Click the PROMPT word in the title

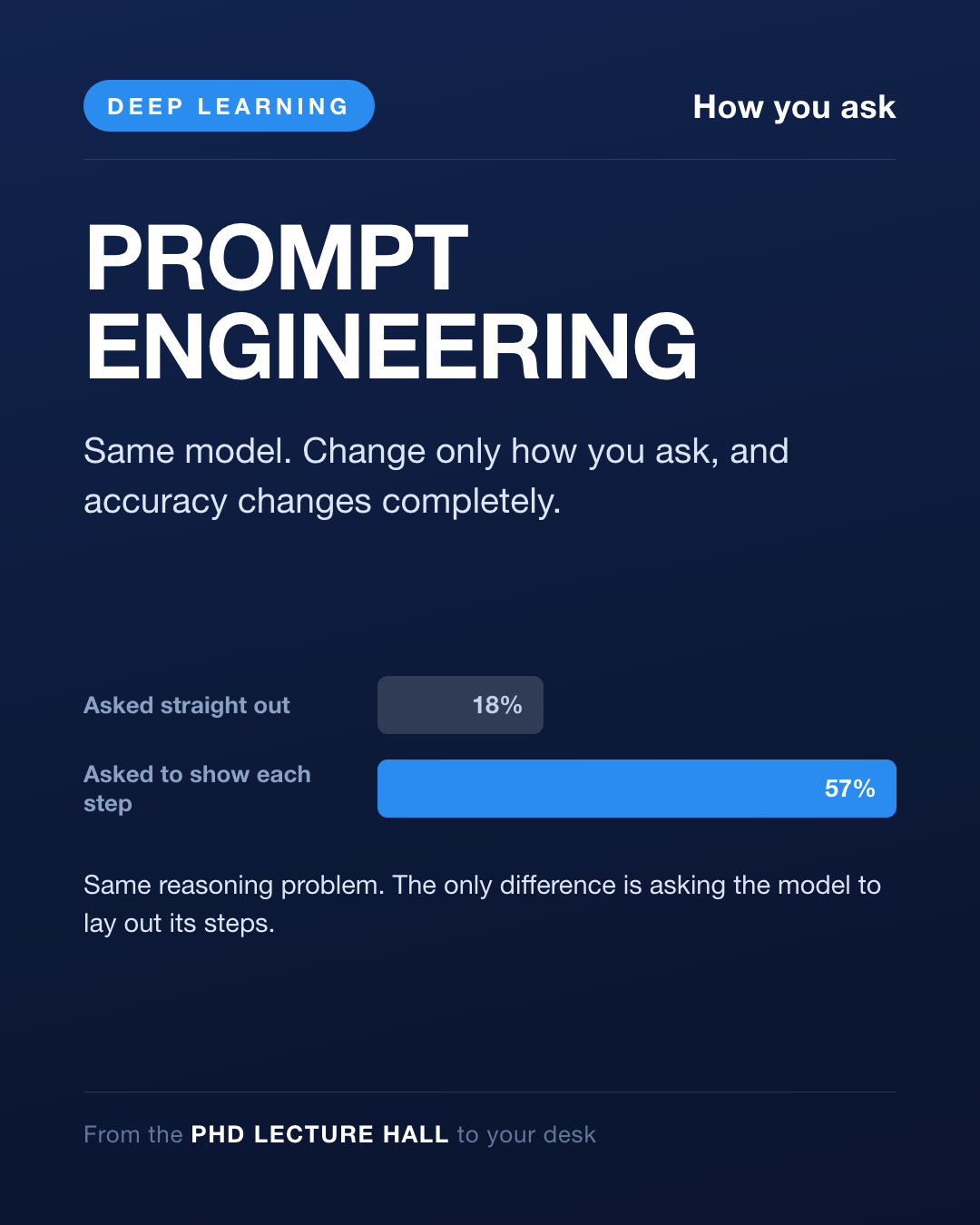[277, 260]
